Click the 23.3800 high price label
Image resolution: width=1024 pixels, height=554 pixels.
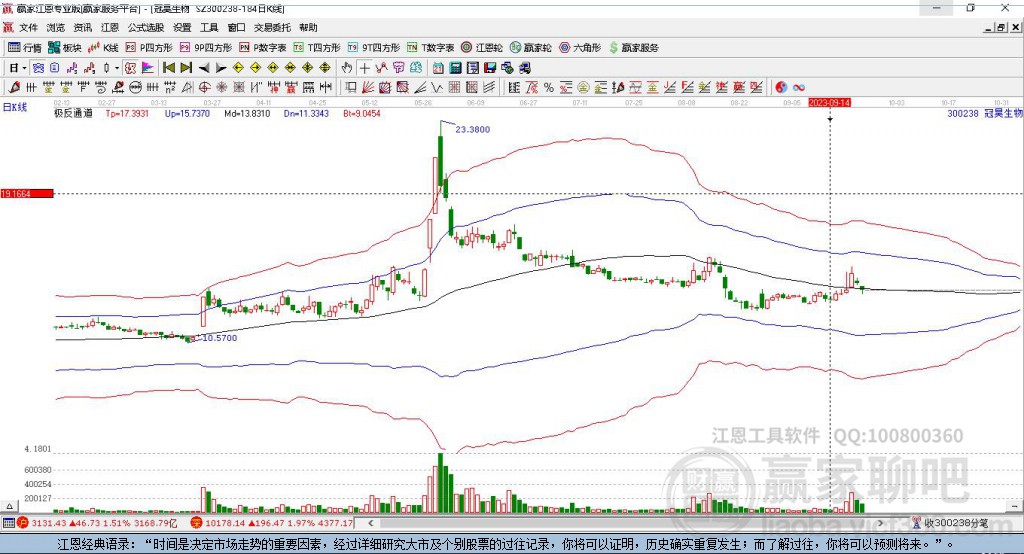[472, 129]
